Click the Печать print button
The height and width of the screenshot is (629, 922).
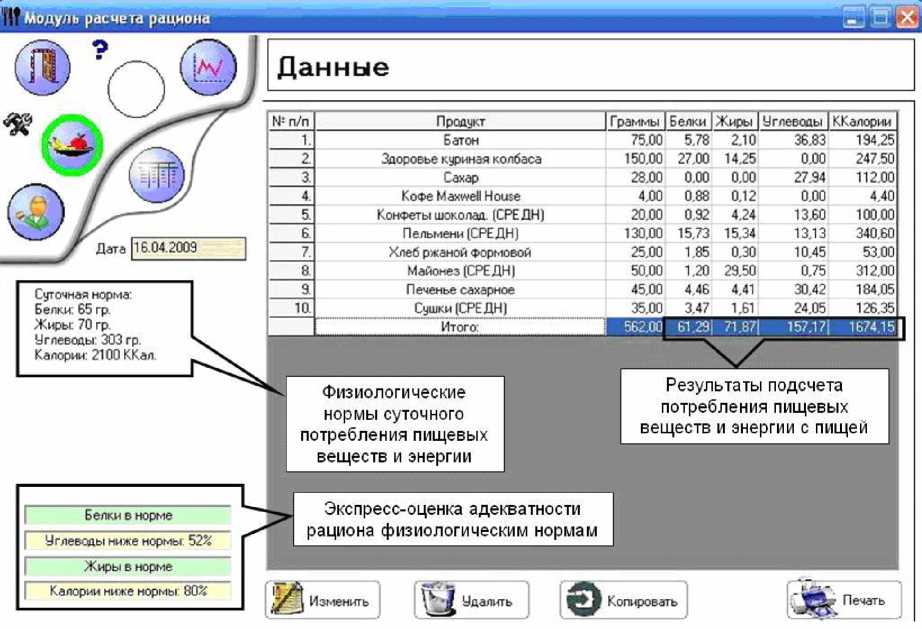pos(844,600)
